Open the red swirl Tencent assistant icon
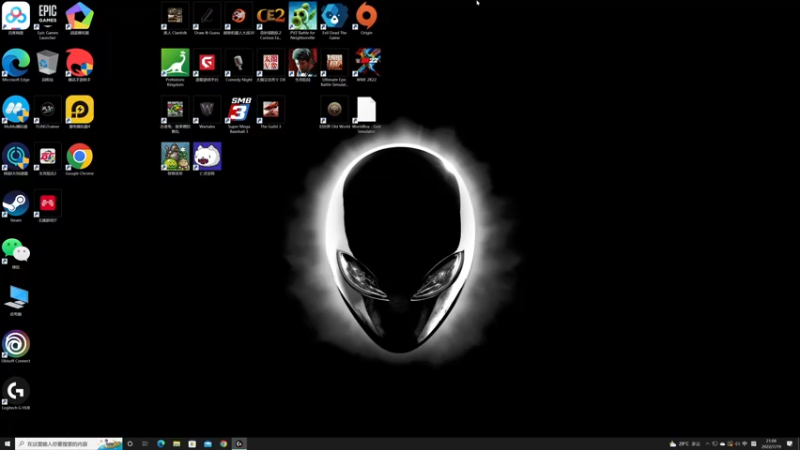 tap(80, 63)
